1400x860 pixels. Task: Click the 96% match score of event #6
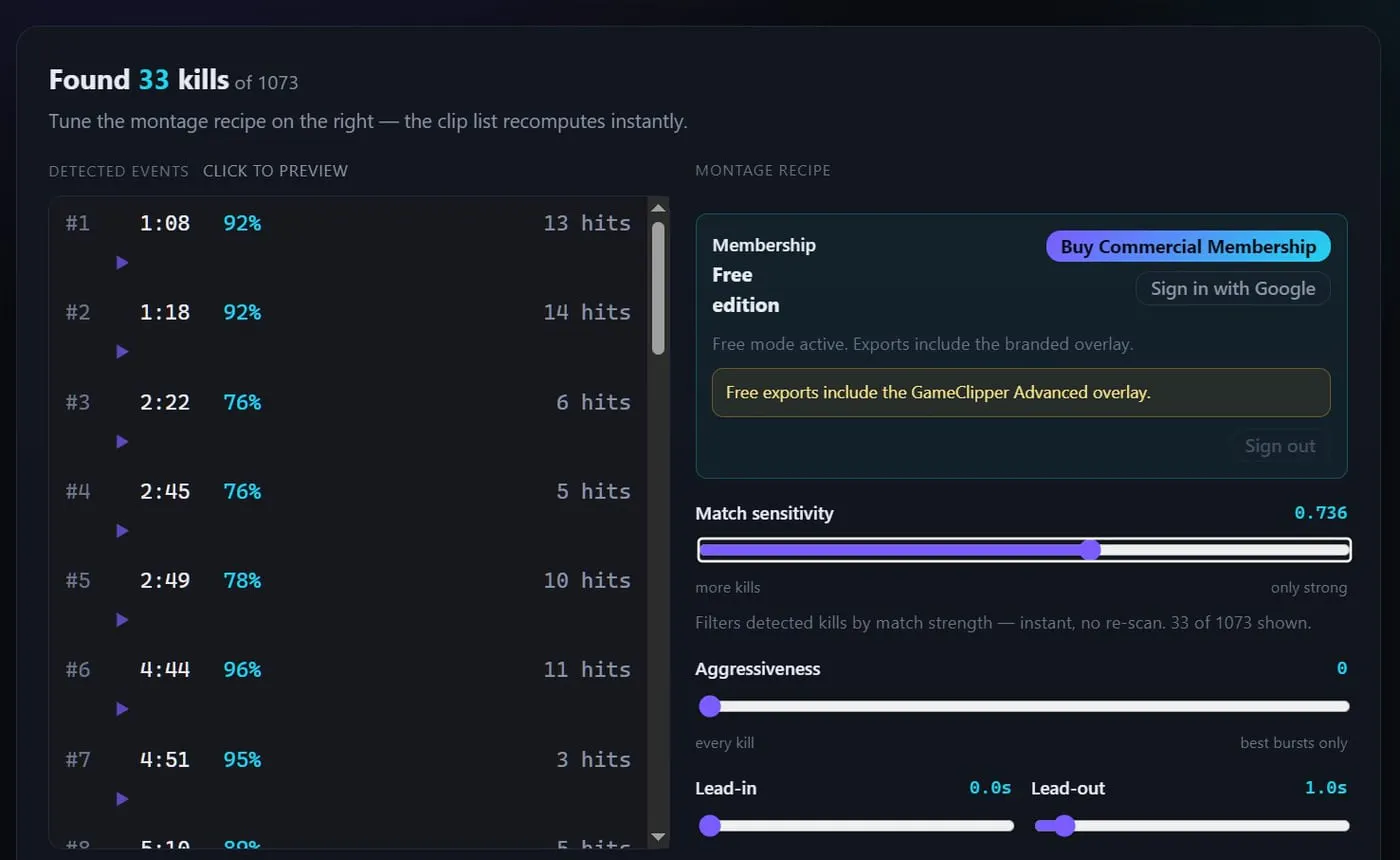tap(242, 669)
